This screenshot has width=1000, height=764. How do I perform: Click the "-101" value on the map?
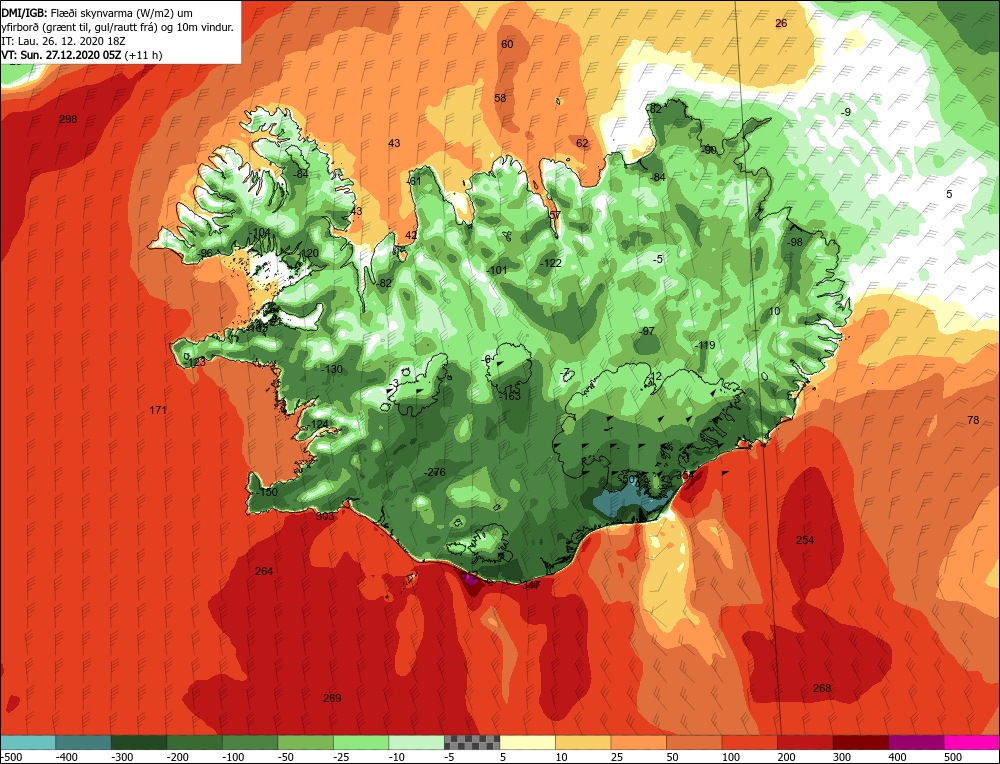[x=497, y=270]
